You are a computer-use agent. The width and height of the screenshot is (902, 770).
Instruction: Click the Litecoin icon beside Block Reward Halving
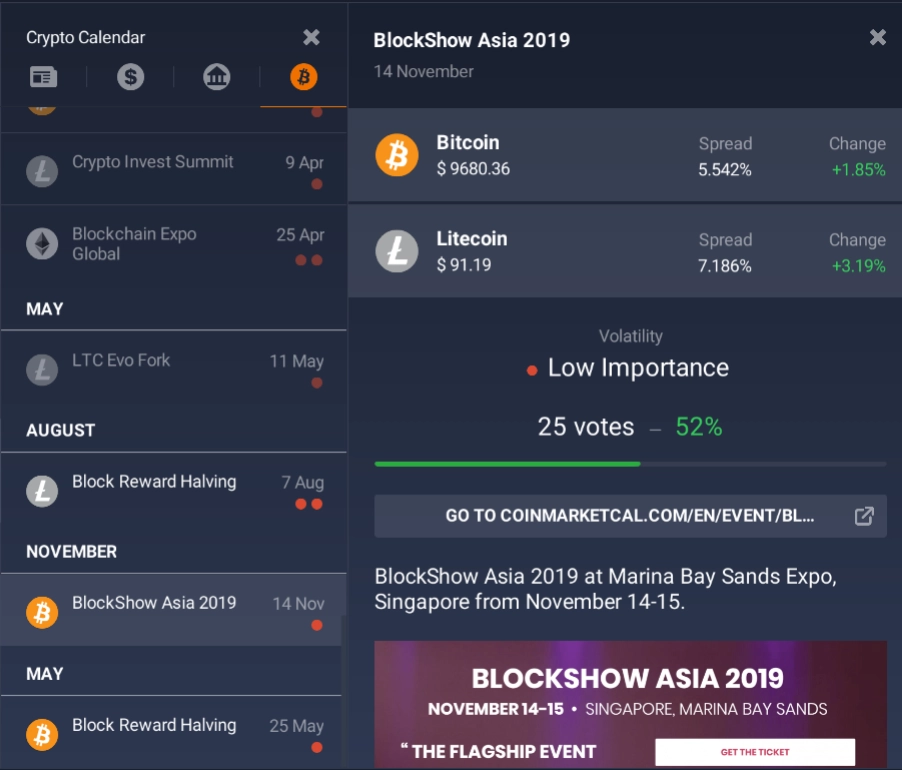41,491
